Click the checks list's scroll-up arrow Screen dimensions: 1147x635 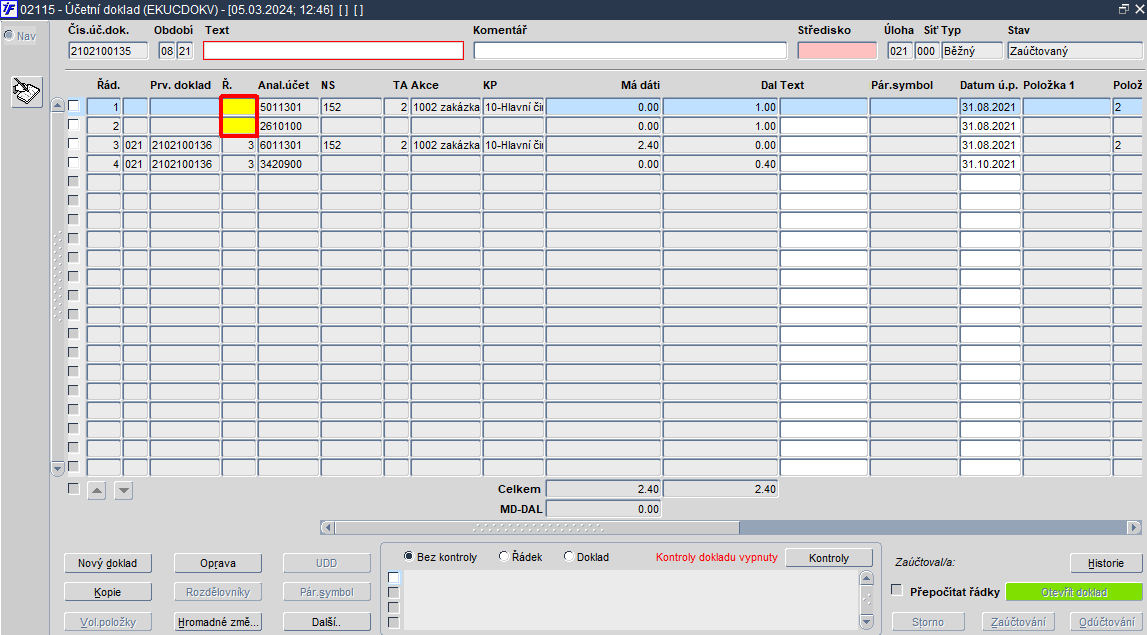[866, 579]
